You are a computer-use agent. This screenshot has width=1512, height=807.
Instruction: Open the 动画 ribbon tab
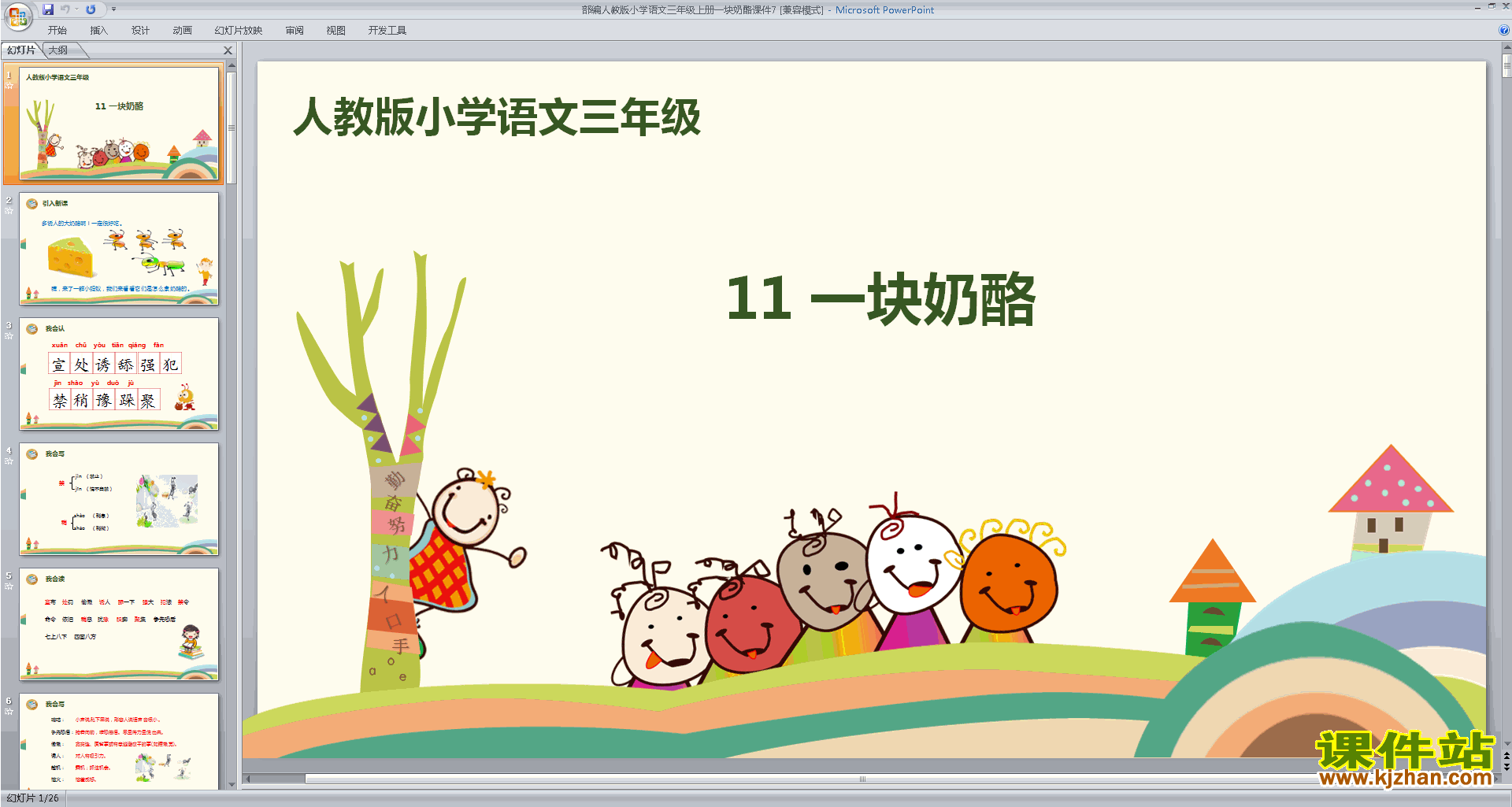pos(183,31)
